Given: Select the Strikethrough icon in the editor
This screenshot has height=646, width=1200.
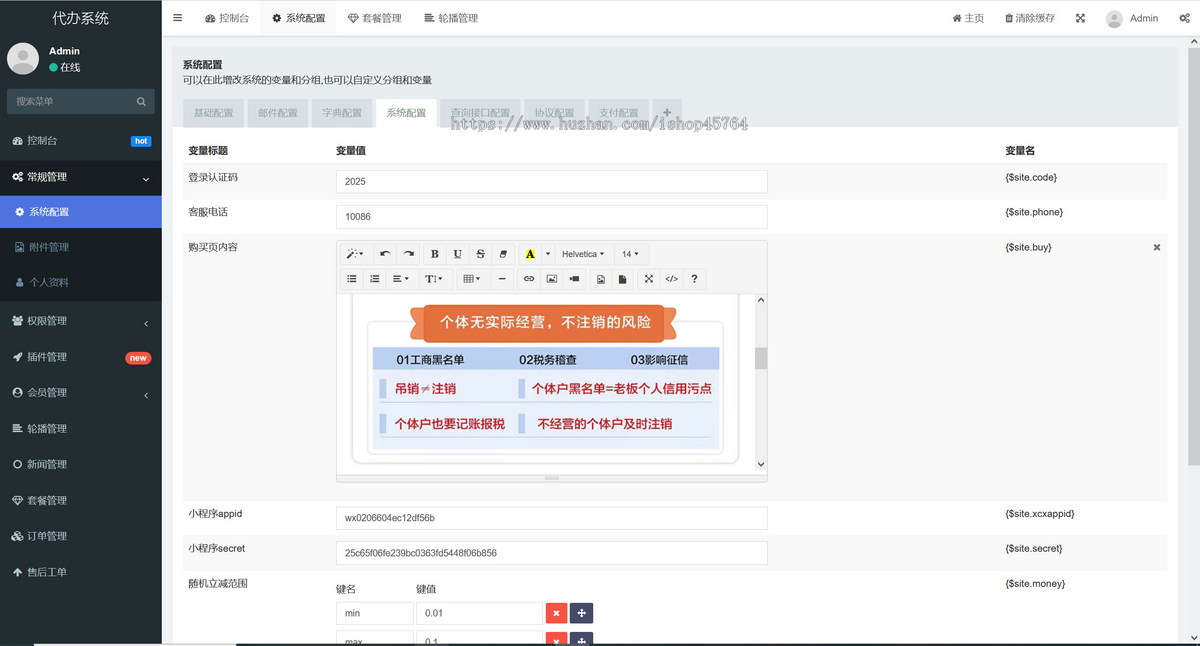Looking at the screenshot, I should [481, 253].
